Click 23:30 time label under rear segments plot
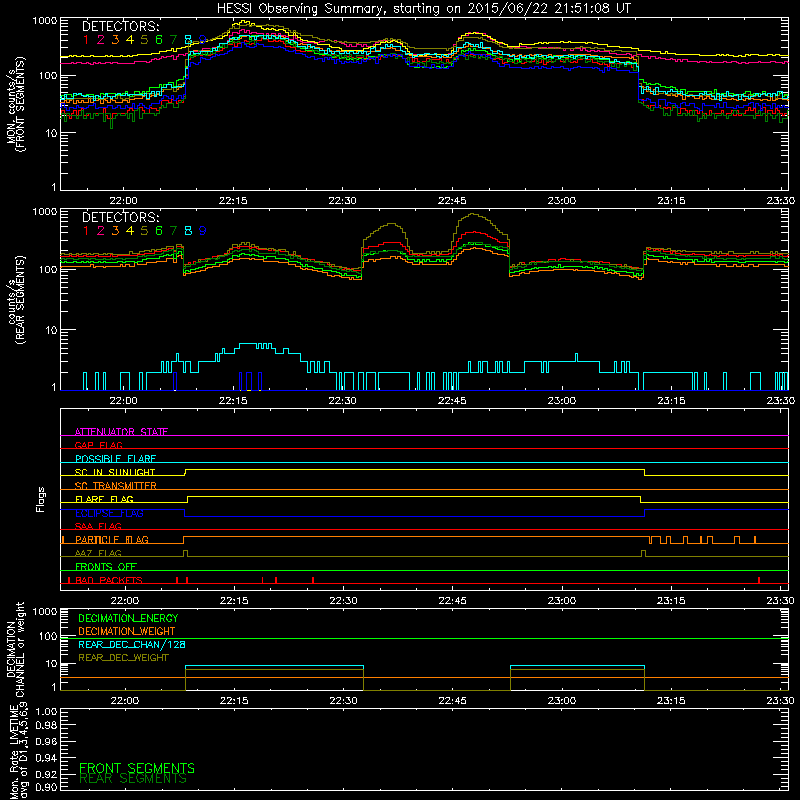The width and height of the screenshot is (800, 800). pyautogui.click(x=780, y=401)
